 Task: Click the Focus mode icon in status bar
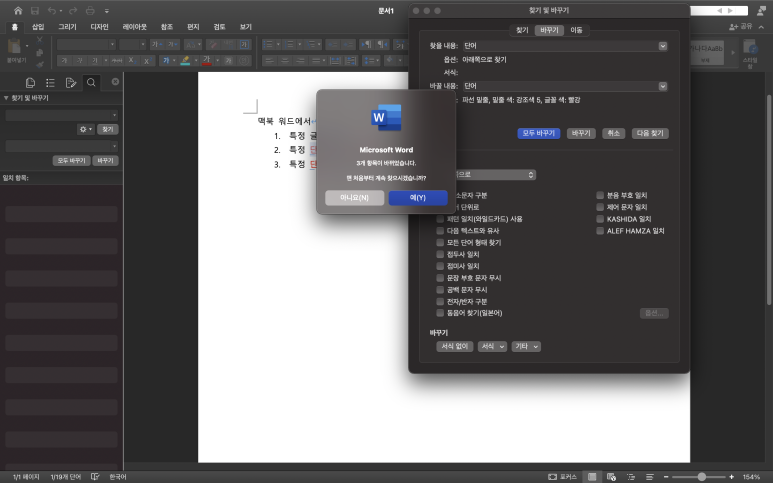[553, 477]
